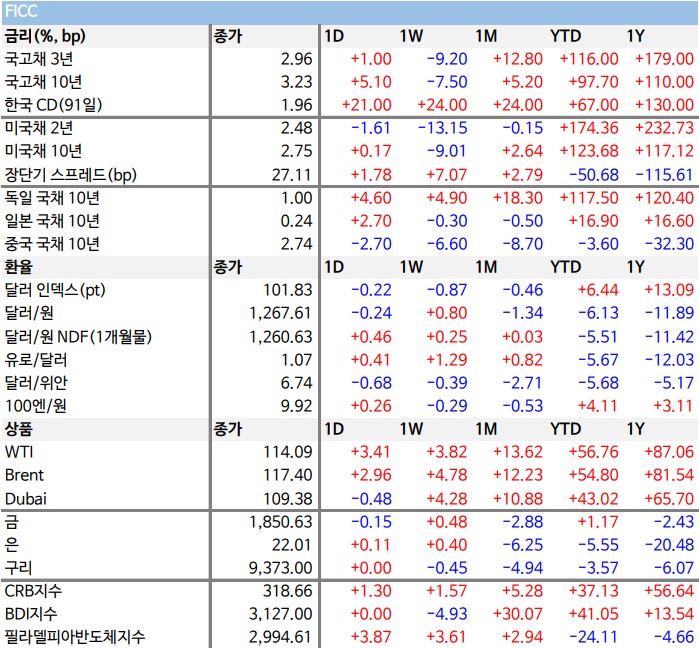
Task: Click the CRB지수 row label
Action: pos(33,591)
